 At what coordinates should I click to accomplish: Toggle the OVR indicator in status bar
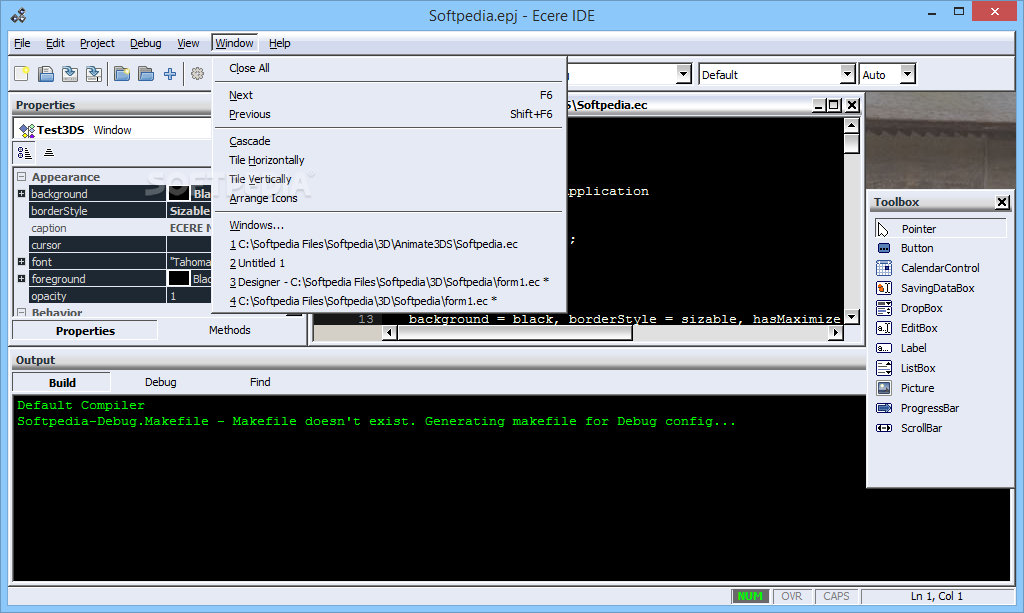[792, 596]
